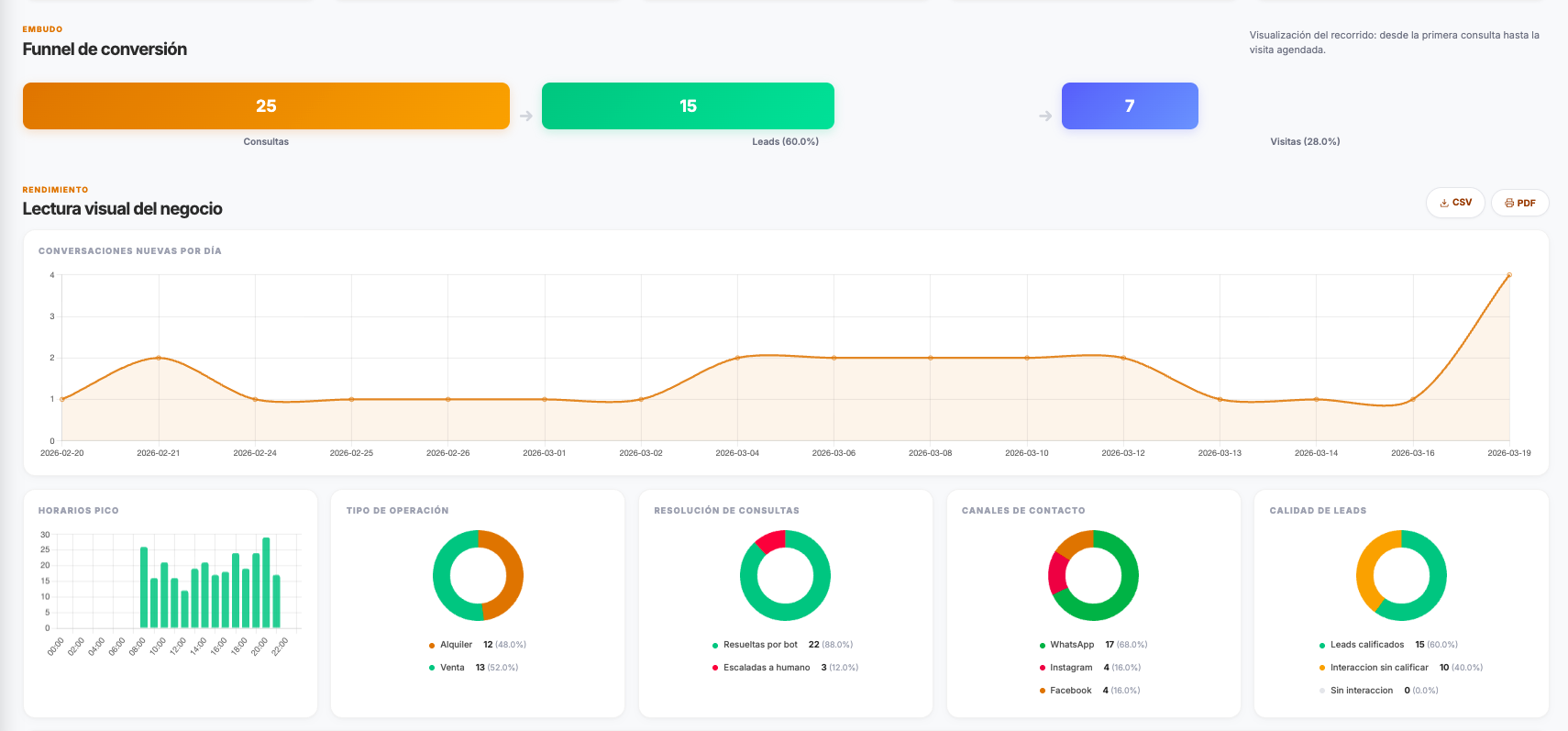Click the tallest bar in Horarios Pico chart
The width and height of the screenshot is (1568, 731).
point(266,582)
